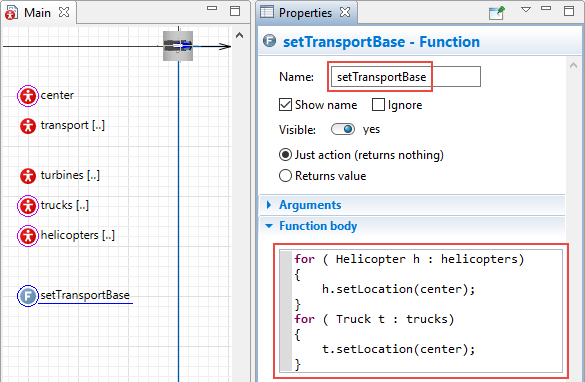Select the turbines agent population icon
Viewport: 585px width, 382px height.
pyautogui.click(x=28, y=176)
